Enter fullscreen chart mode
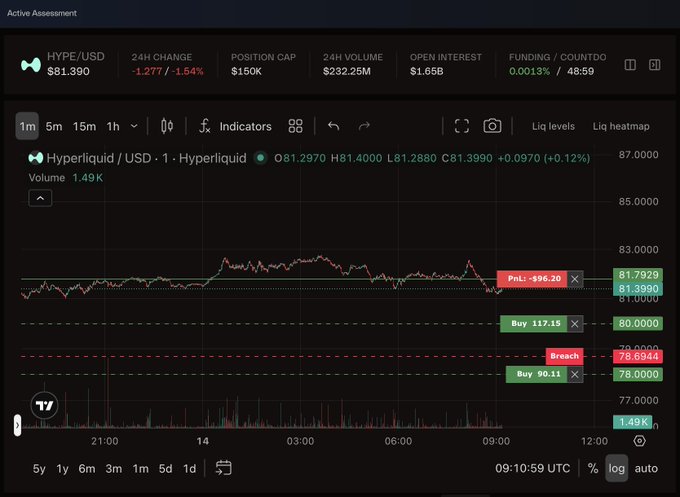680x497 pixels. [x=462, y=126]
